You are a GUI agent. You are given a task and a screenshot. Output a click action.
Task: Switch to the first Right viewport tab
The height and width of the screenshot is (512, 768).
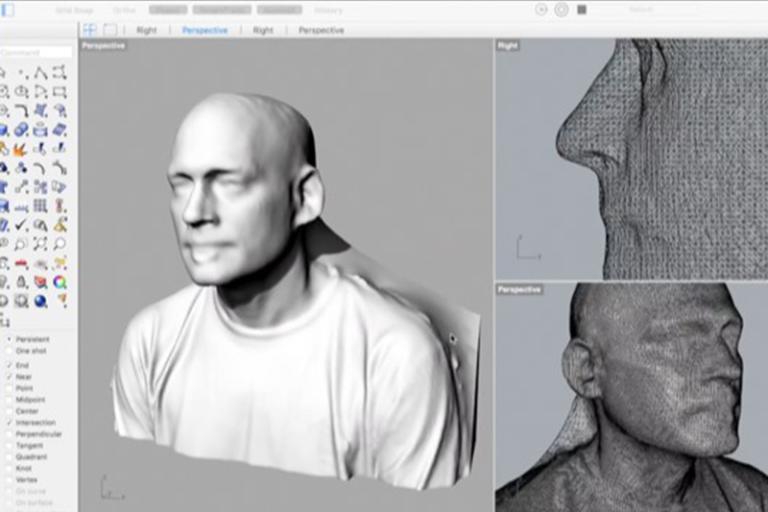coord(146,30)
